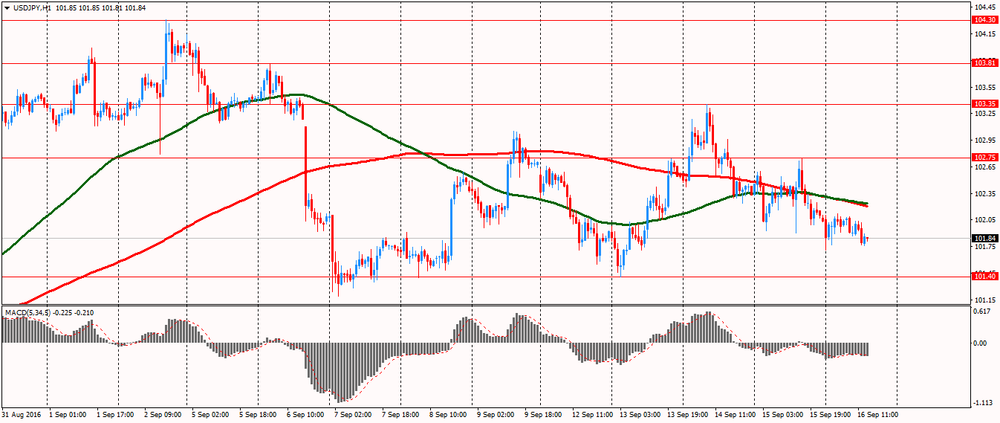Click the 7 Sep 18:00 time label

click(x=400, y=414)
